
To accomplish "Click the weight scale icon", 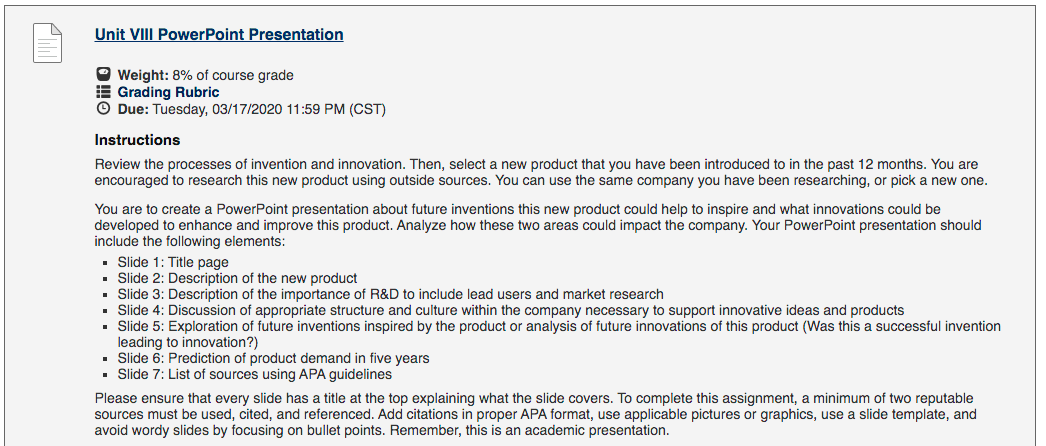I will point(103,75).
